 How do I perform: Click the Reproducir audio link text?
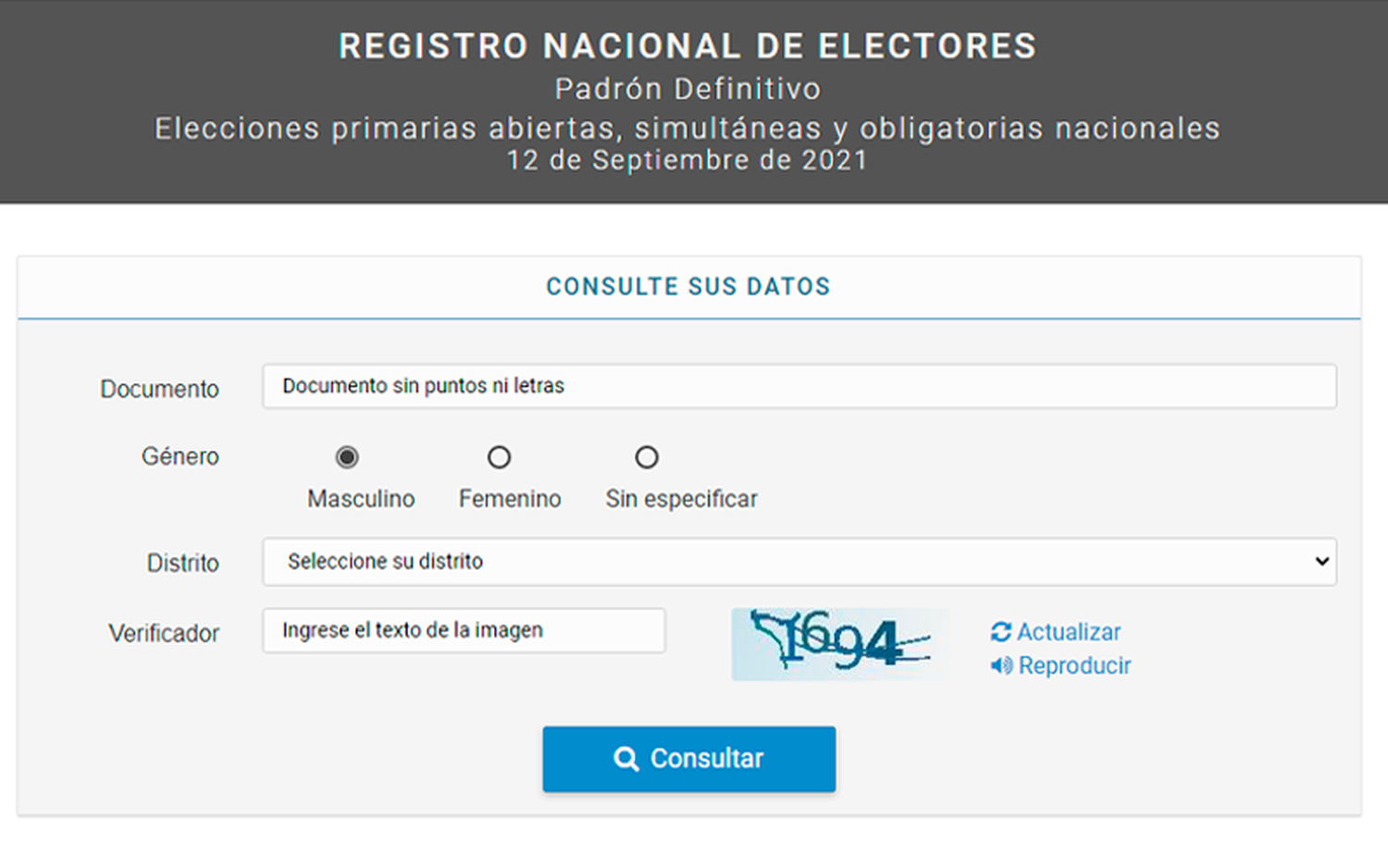[1074, 666]
